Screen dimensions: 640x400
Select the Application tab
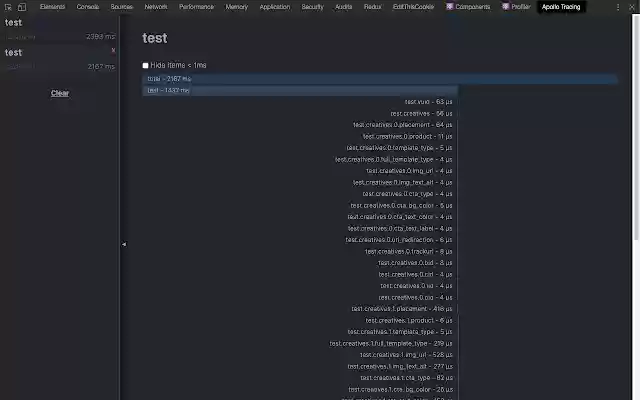tap(275, 7)
